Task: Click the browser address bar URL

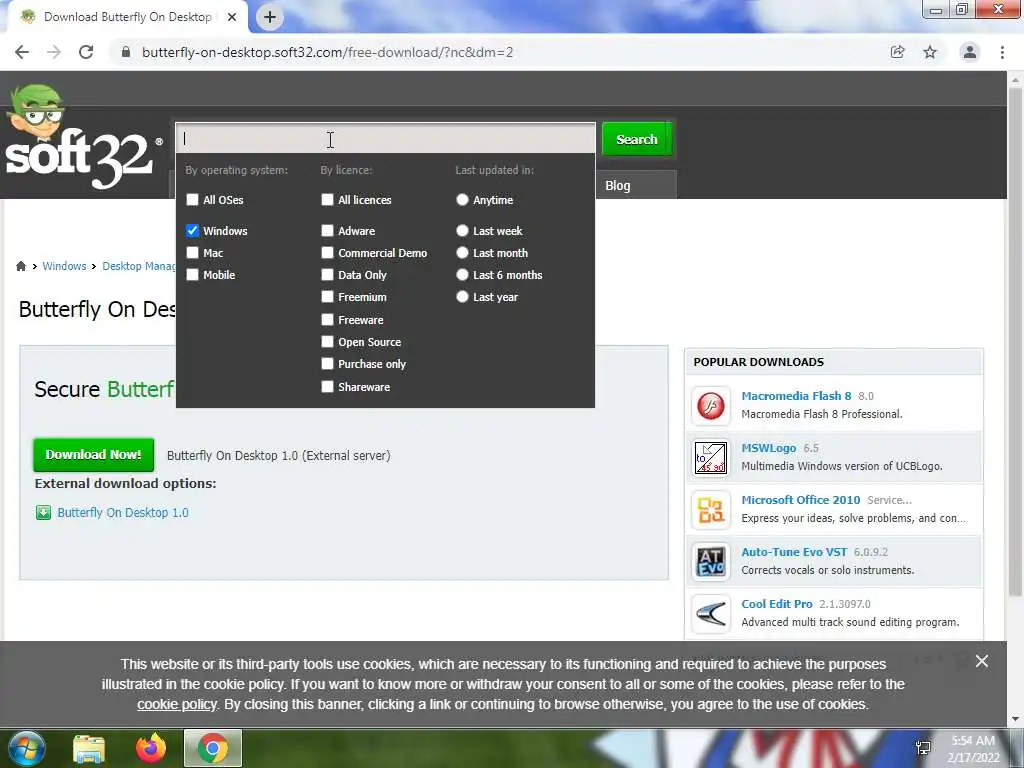Action: [327, 52]
